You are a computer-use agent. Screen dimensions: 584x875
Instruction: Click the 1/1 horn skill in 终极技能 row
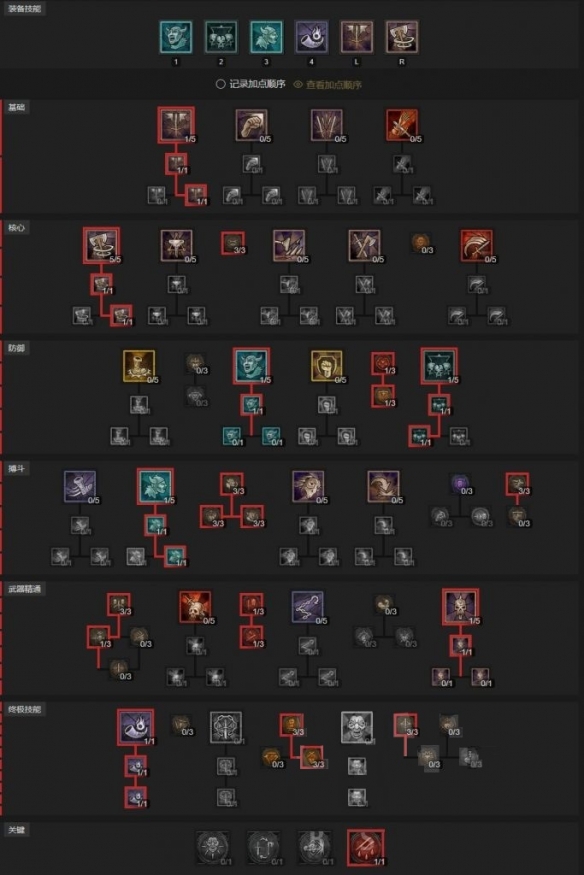coord(136,727)
